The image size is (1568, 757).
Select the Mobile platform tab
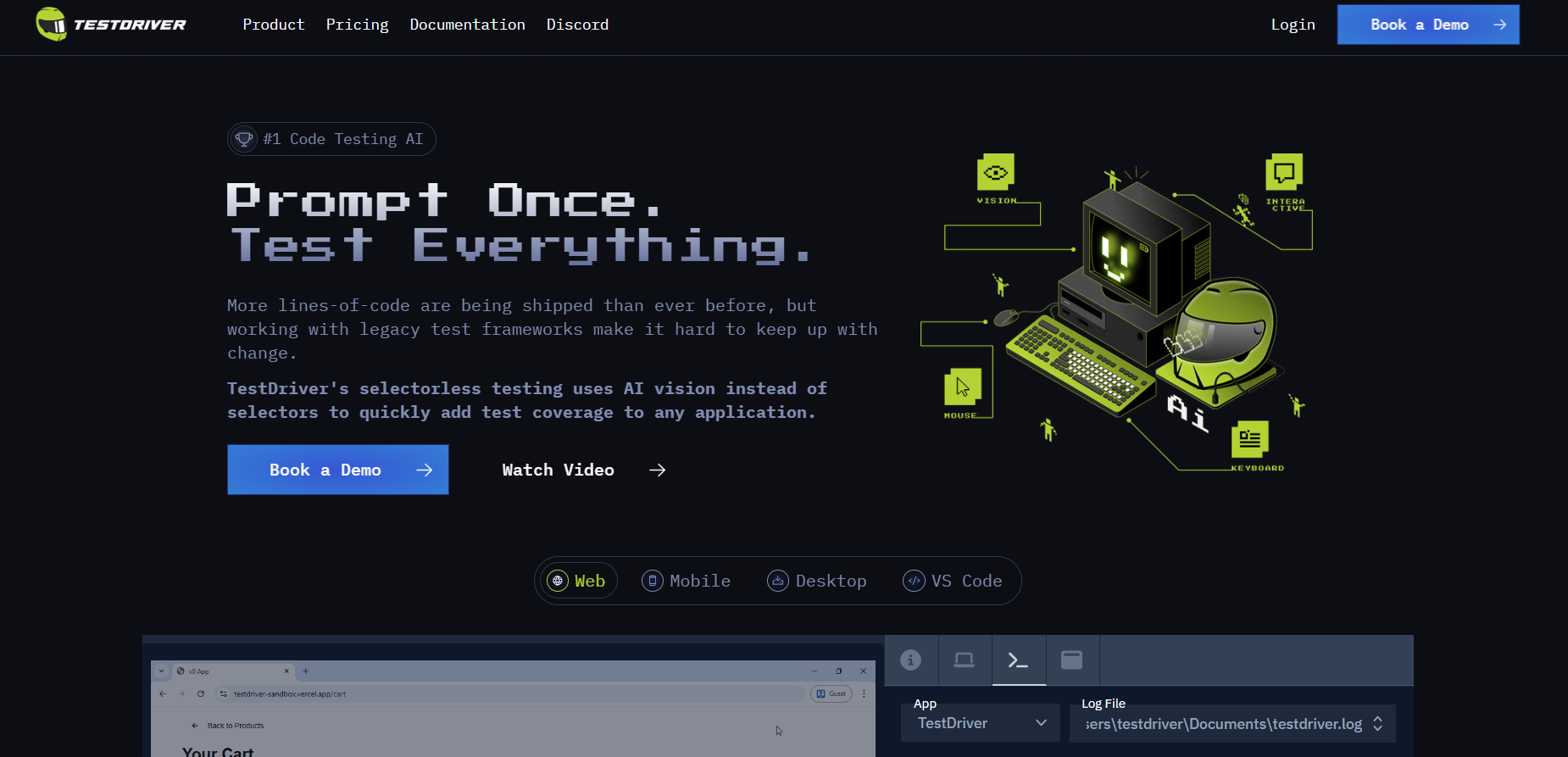coord(687,581)
